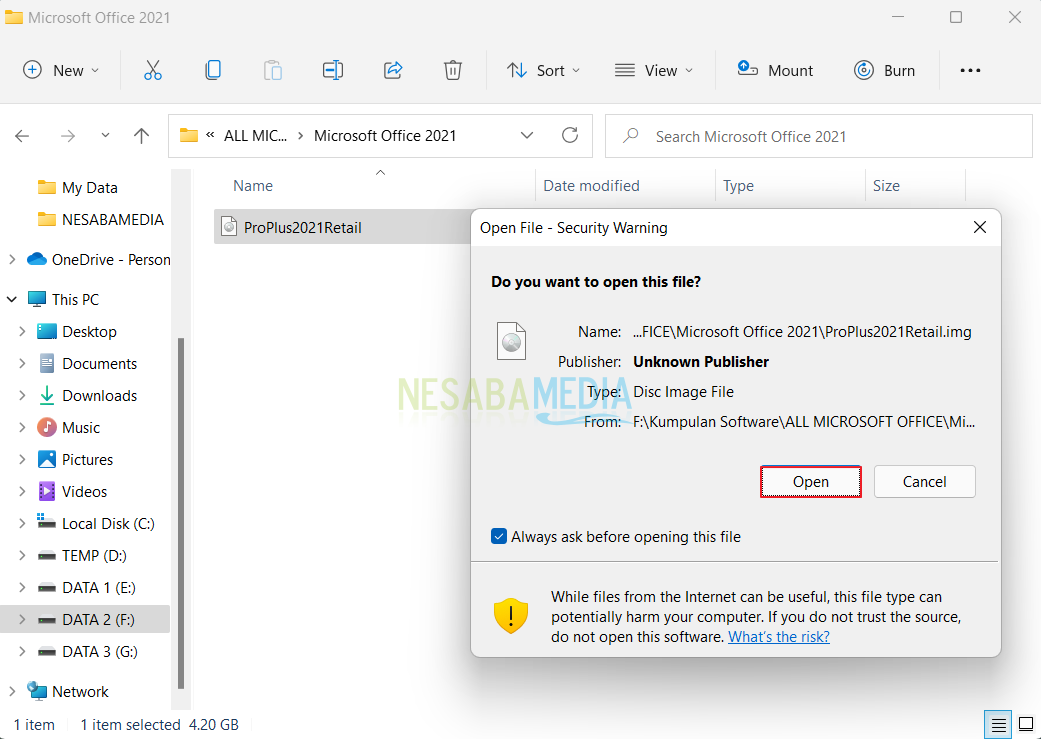Image resolution: width=1041 pixels, height=739 pixels.
Task: Click Cancel in the security warning
Action: [924, 481]
